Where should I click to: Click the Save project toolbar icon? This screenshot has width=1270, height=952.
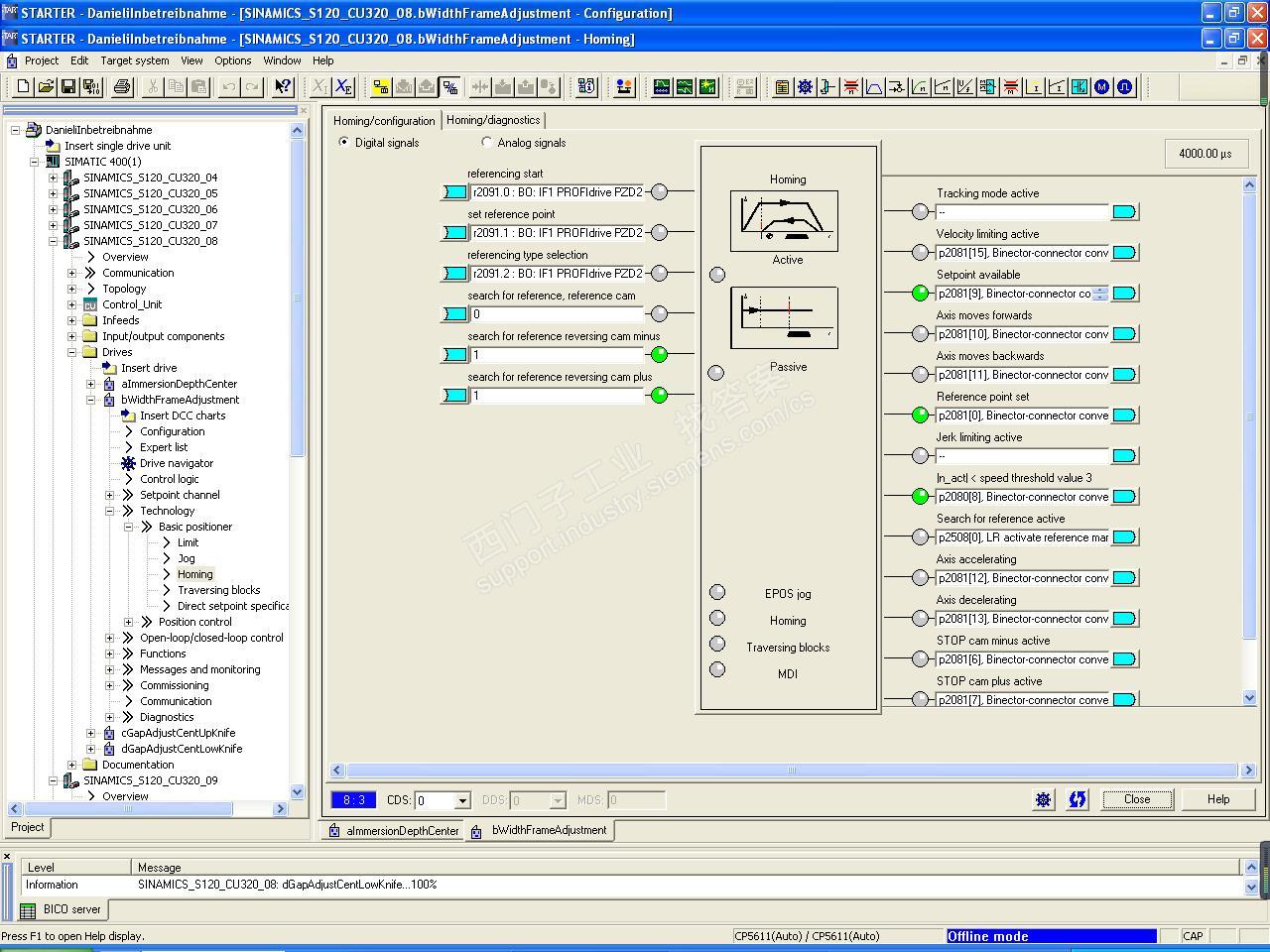68,87
